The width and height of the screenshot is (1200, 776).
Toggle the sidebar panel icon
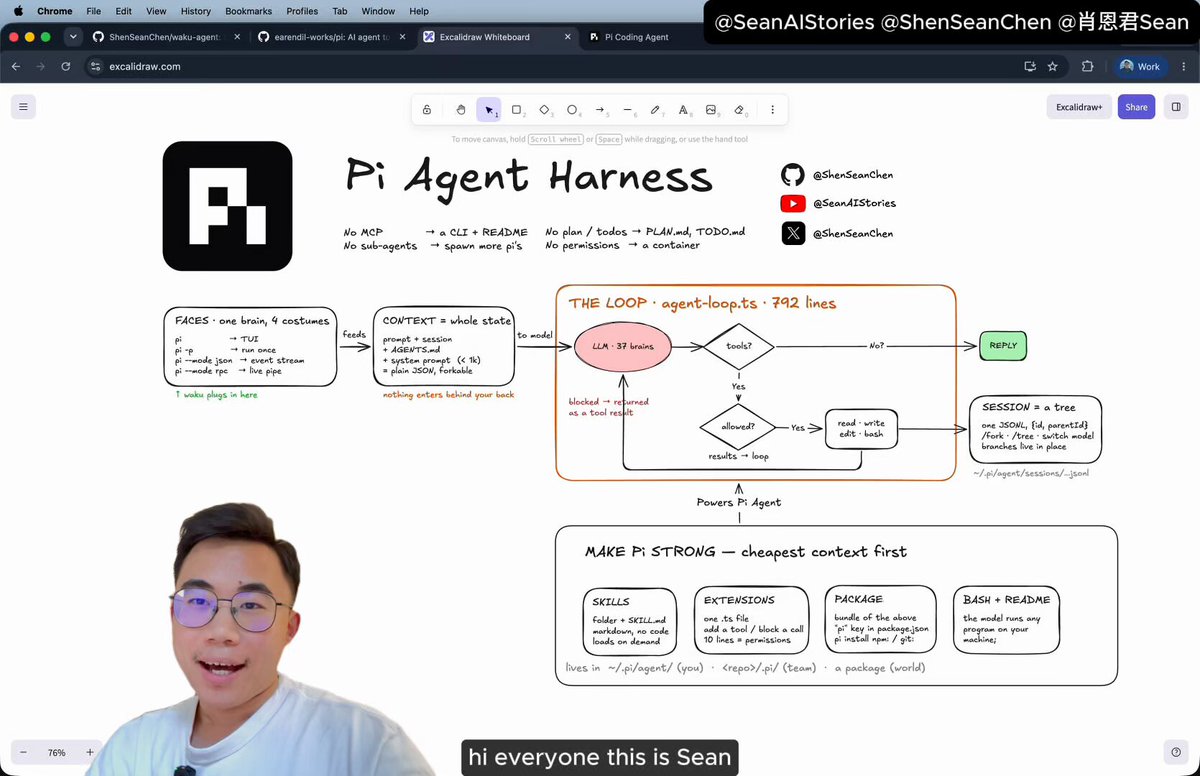point(1176,107)
